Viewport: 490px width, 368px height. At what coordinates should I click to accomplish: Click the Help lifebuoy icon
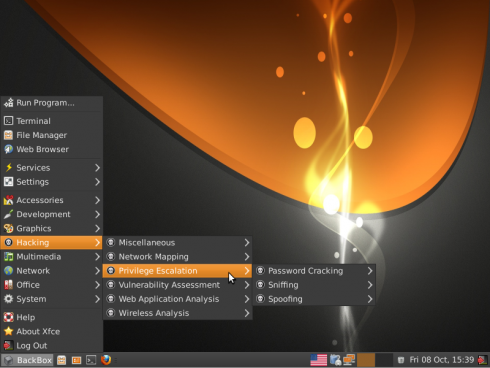[9, 317]
